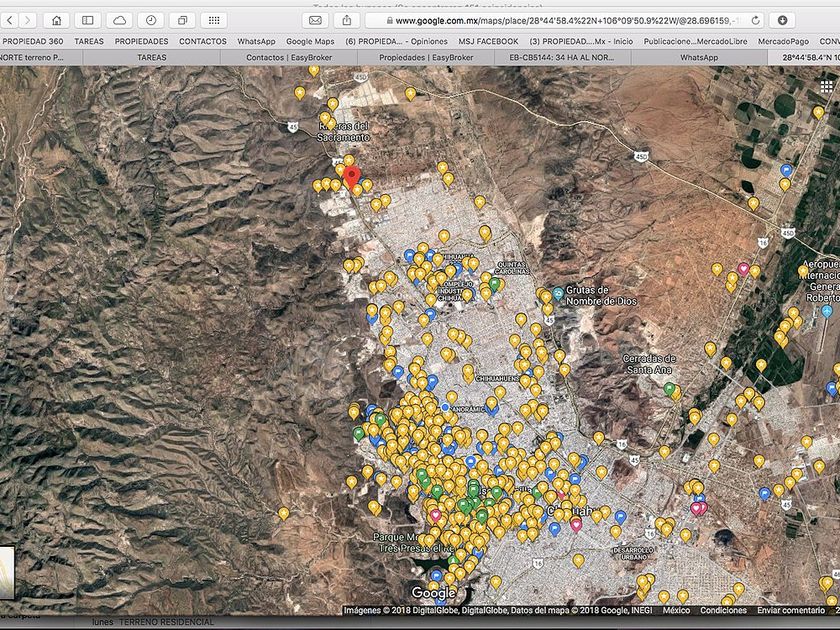Click Enviar comentario at map bottom
840x630 pixels.
coord(789,610)
